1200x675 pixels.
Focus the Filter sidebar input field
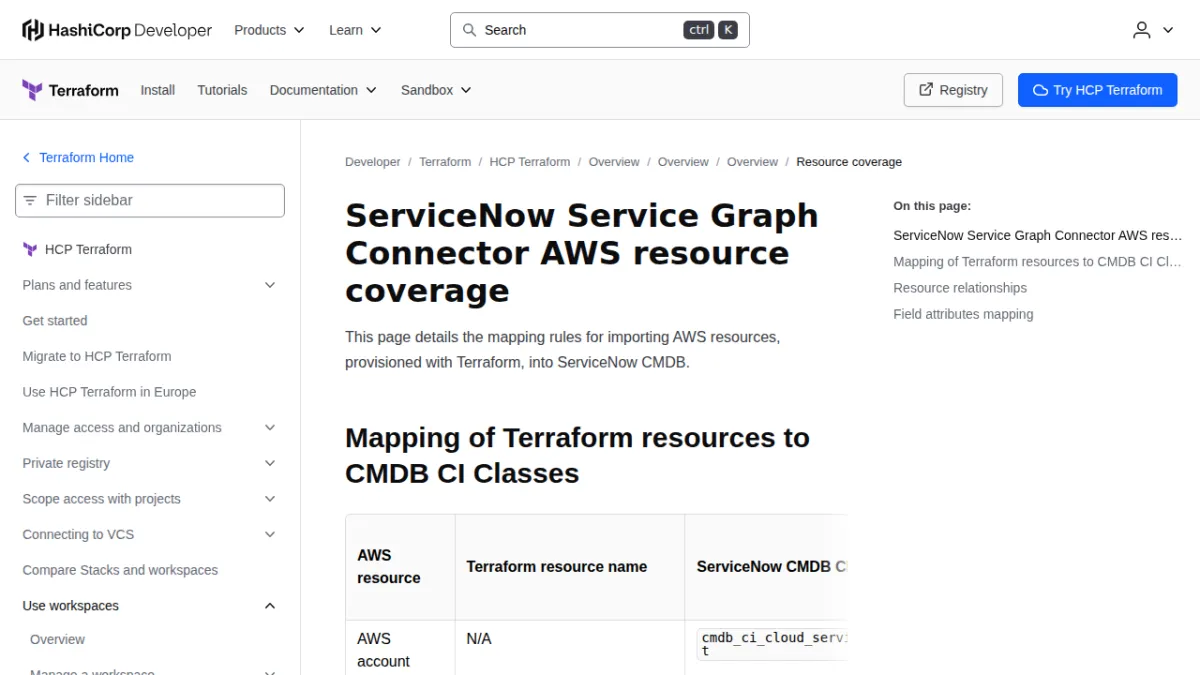click(x=150, y=200)
